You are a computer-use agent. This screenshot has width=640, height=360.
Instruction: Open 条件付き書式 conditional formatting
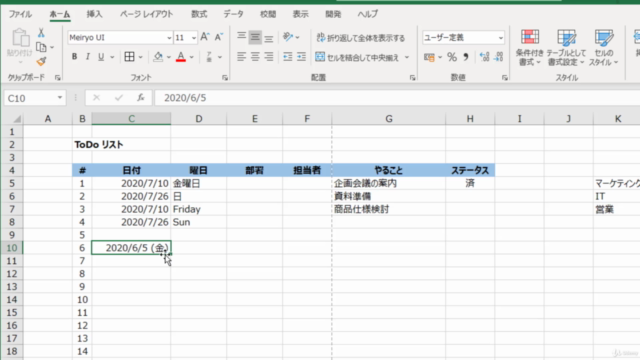pos(529,47)
